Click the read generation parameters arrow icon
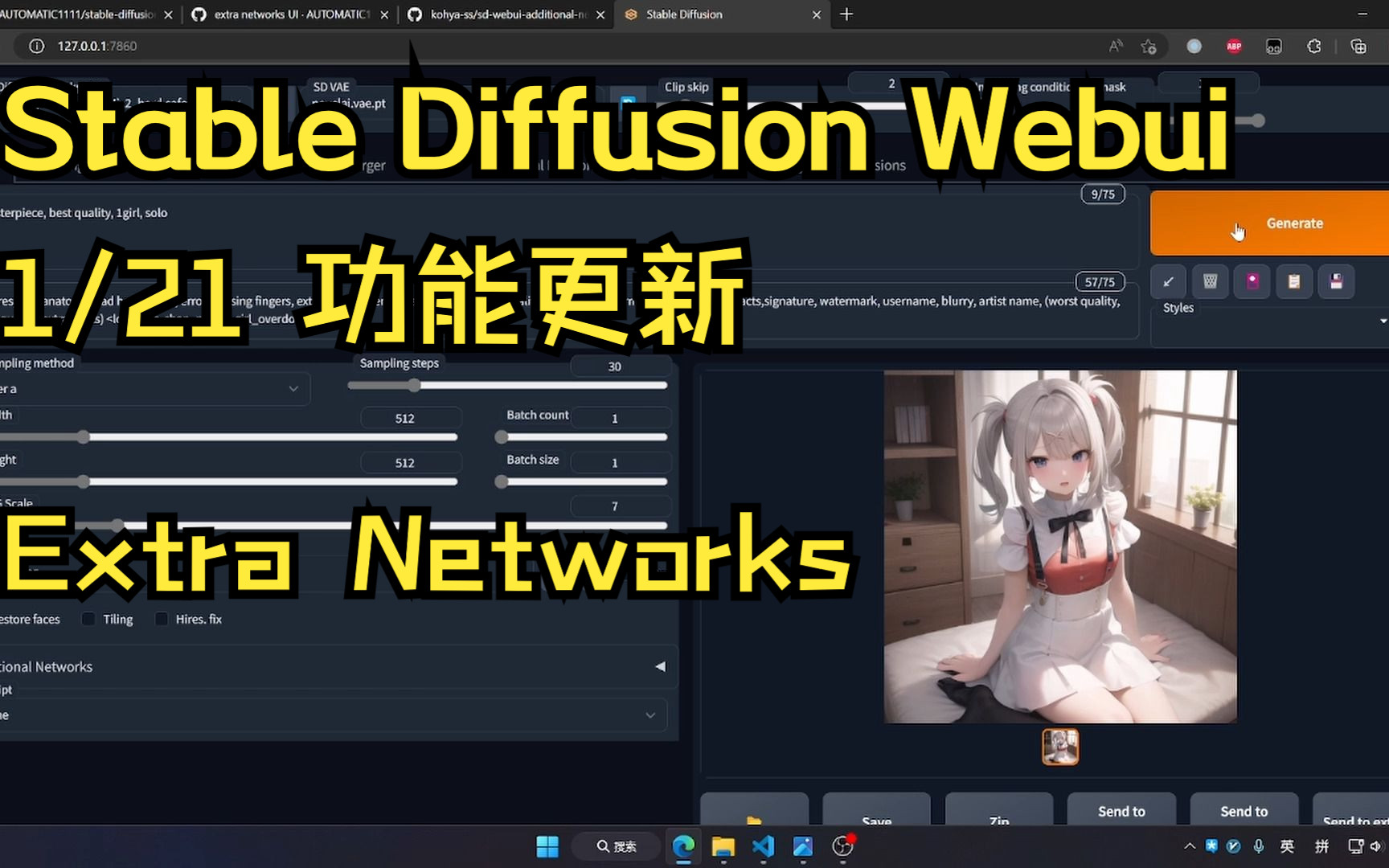Image resolution: width=1389 pixels, height=868 pixels. coord(1168,281)
